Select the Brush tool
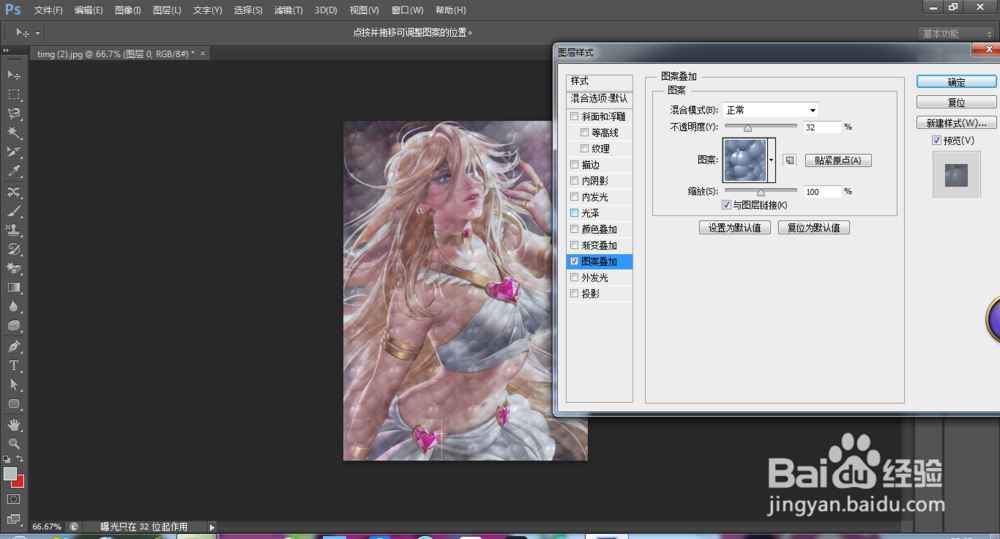Image resolution: width=1000 pixels, height=539 pixels. [x=13, y=210]
